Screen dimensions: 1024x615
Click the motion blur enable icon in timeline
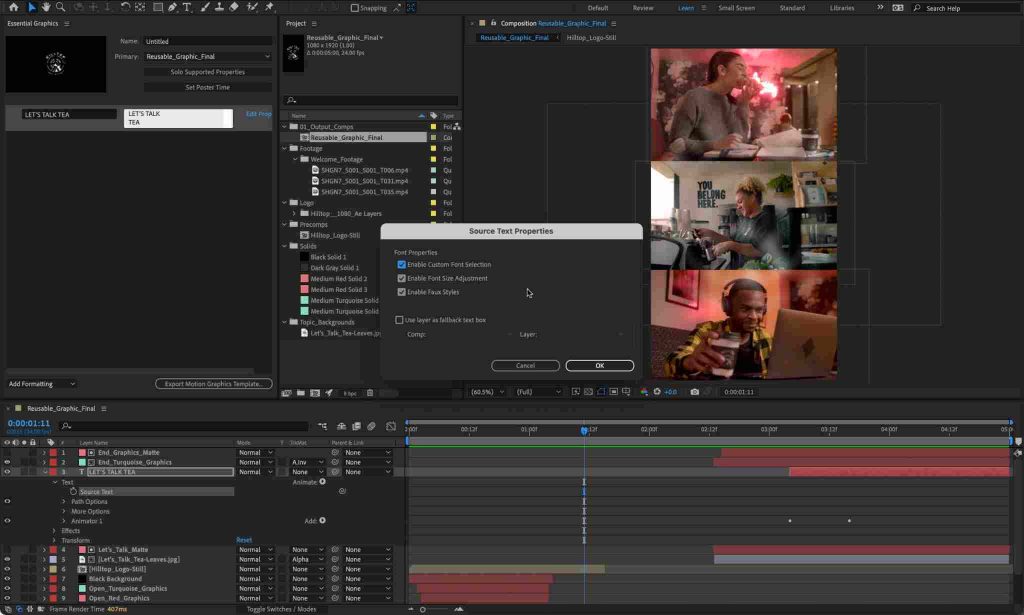coord(372,426)
